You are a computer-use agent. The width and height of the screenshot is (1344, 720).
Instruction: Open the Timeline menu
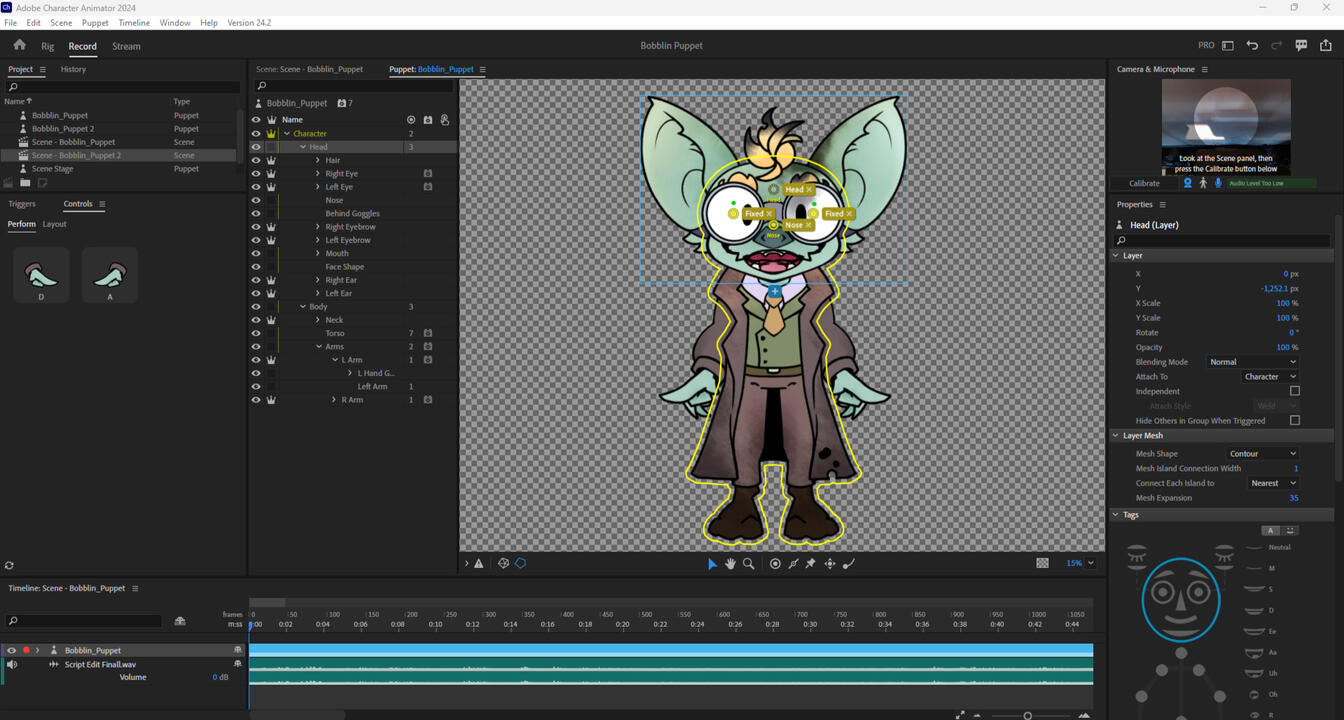[134, 23]
